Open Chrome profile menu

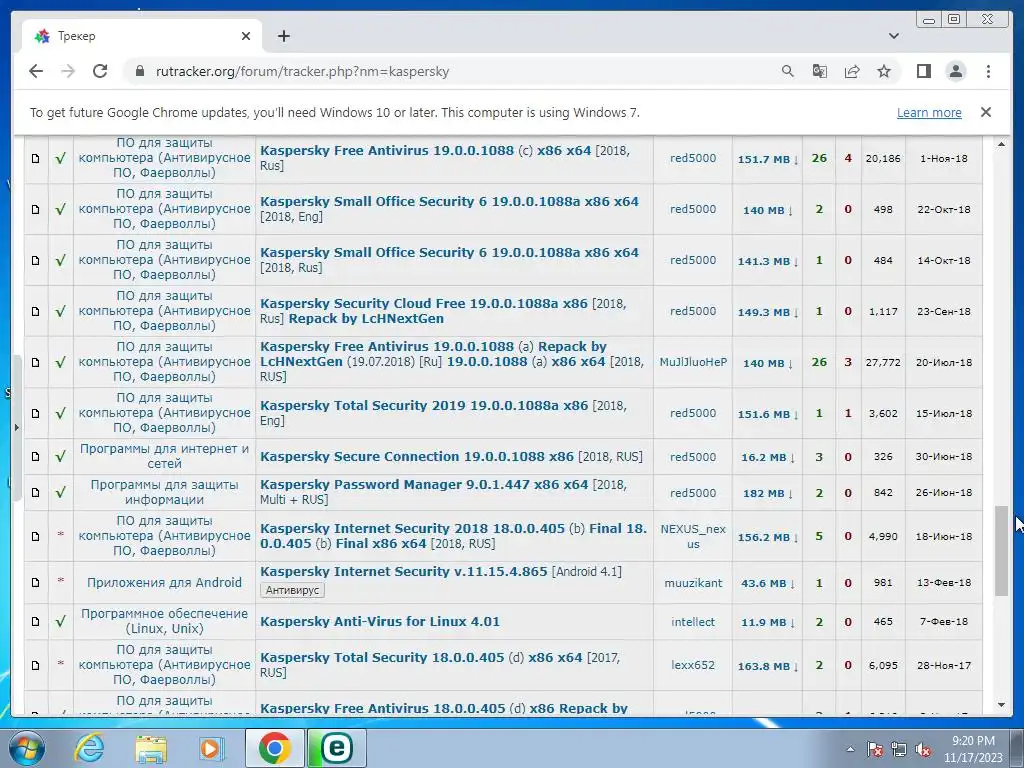(955, 71)
